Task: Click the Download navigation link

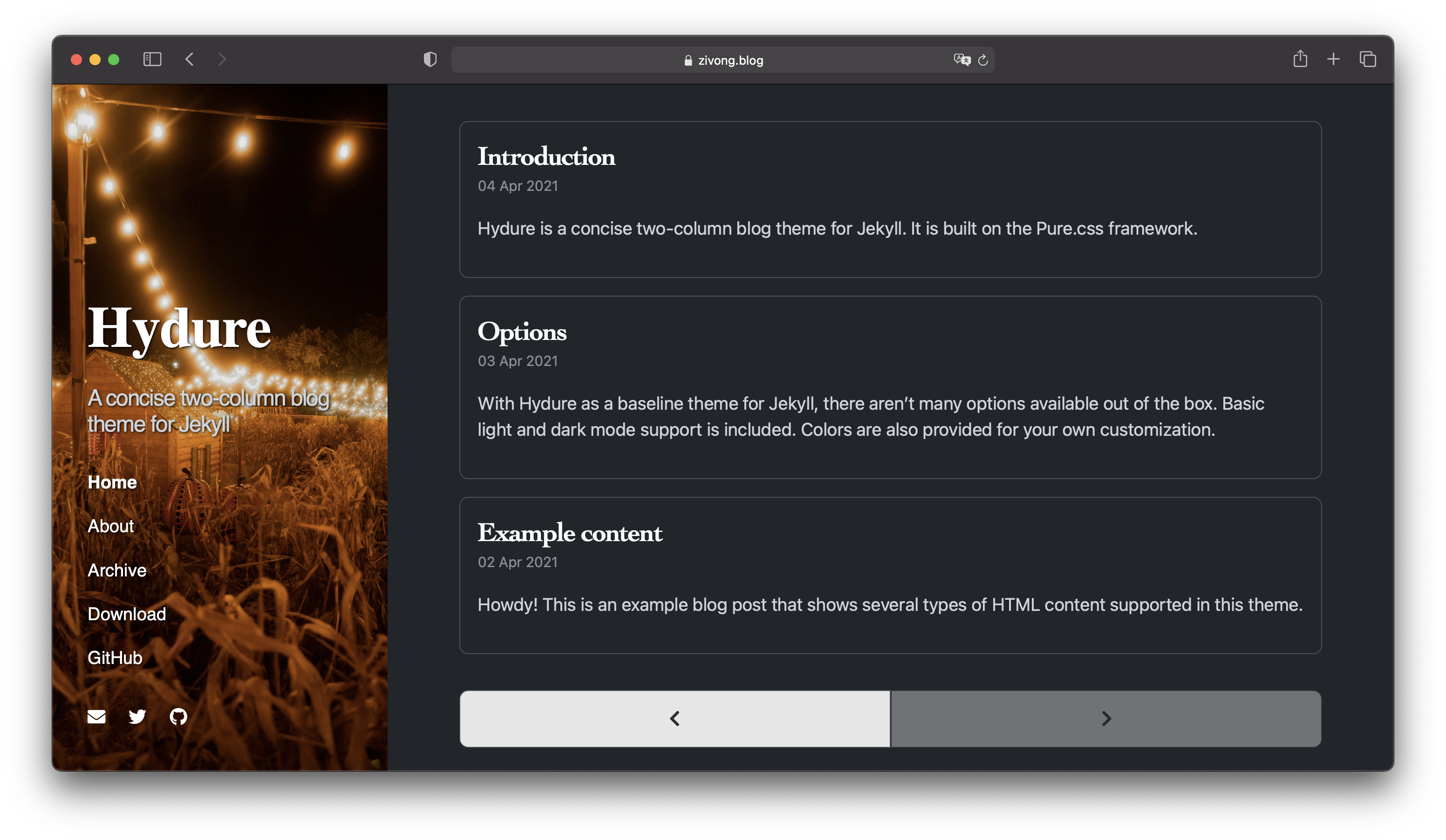Action: pyautogui.click(x=127, y=614)
